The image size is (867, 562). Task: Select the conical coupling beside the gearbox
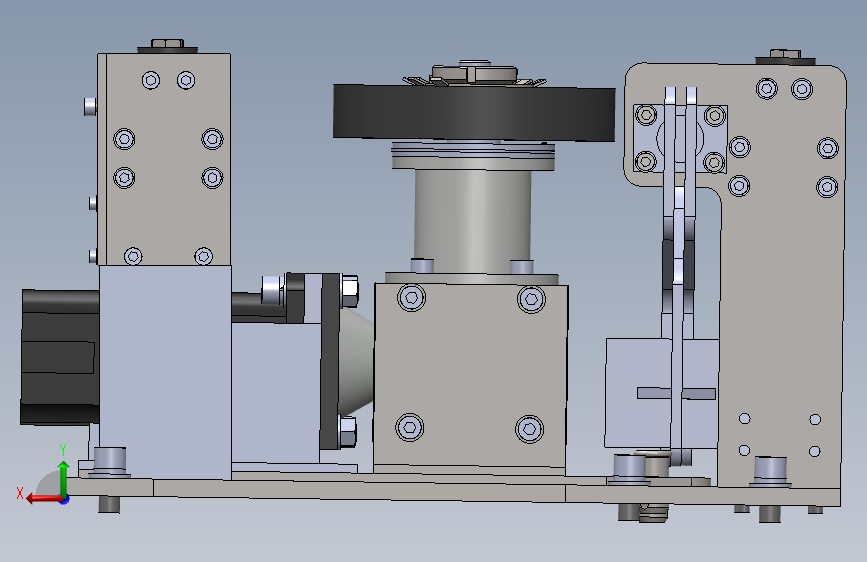click(x=356, y=362)
